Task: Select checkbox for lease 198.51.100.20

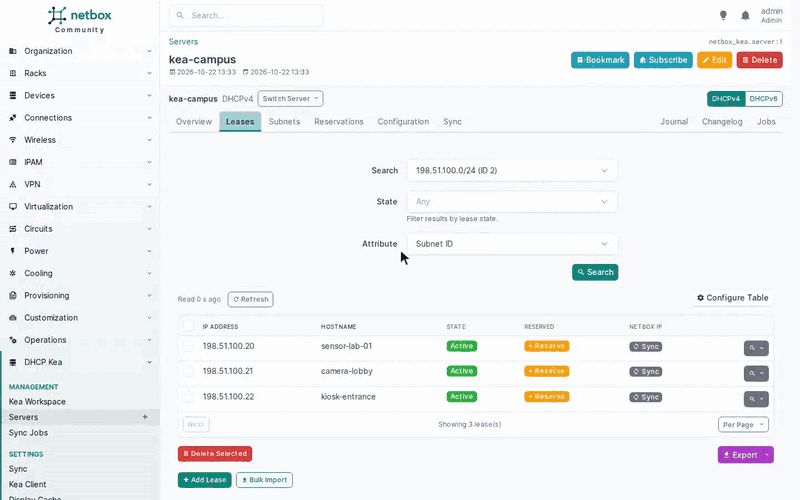Action: (x=189, y=346)
